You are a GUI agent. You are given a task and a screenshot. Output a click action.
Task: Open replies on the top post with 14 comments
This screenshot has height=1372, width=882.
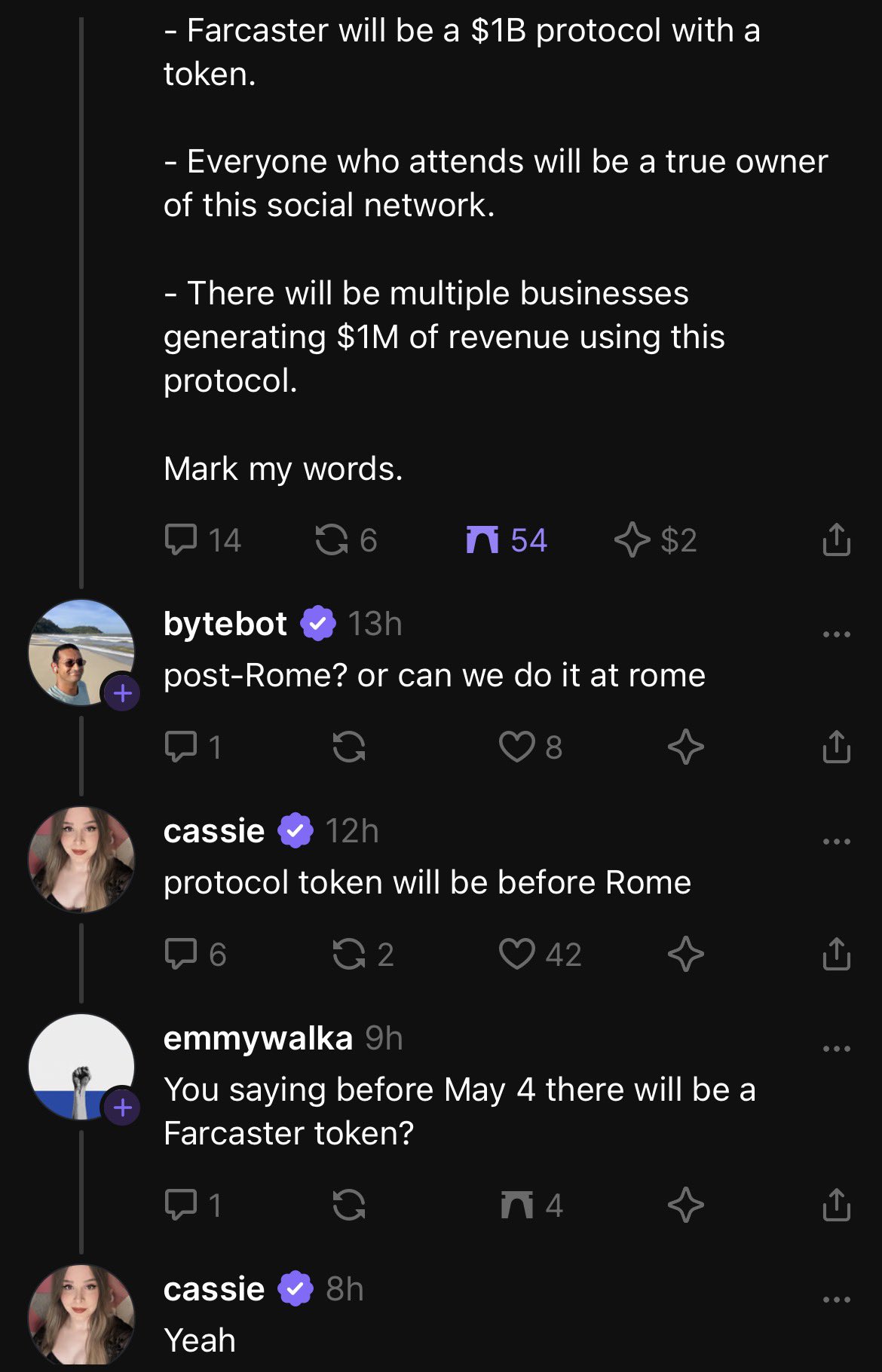click(x=181, y=539)
